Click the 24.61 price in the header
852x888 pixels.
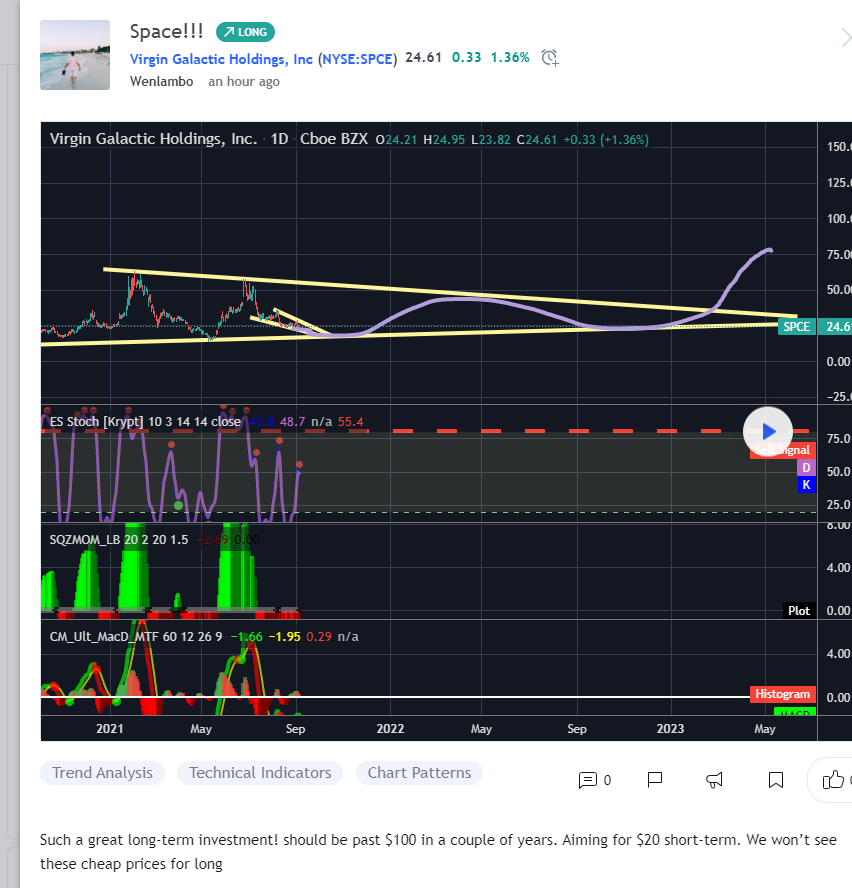(423, 58)
